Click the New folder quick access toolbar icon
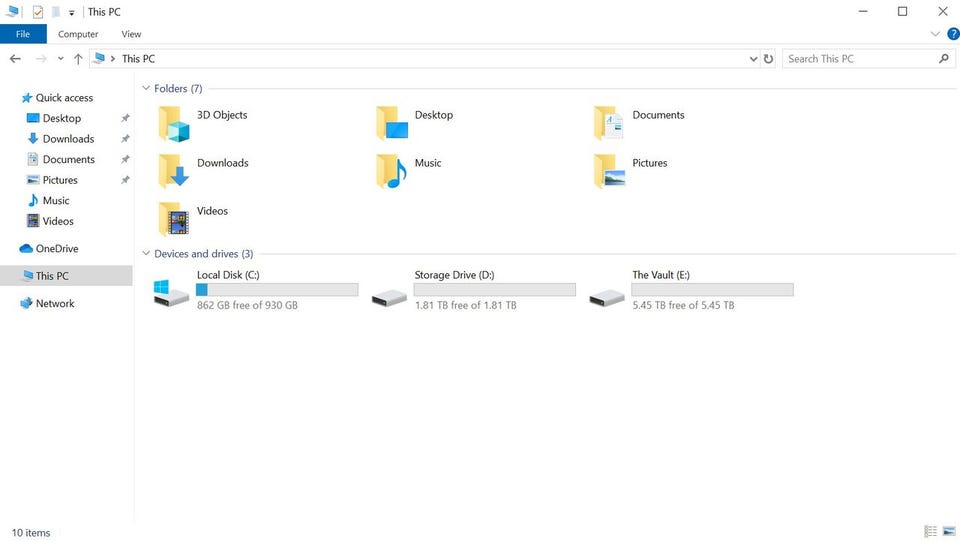 [x=55, y=12]
